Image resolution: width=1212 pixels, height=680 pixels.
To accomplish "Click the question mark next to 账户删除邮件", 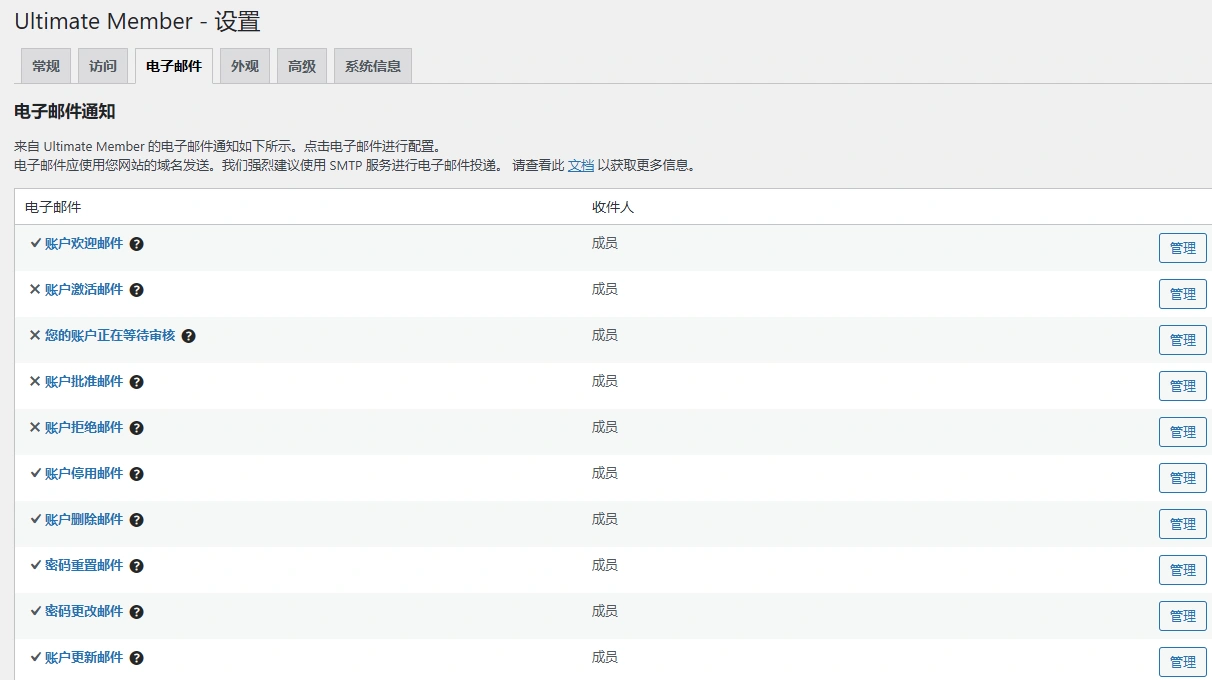I will (137, 519).
